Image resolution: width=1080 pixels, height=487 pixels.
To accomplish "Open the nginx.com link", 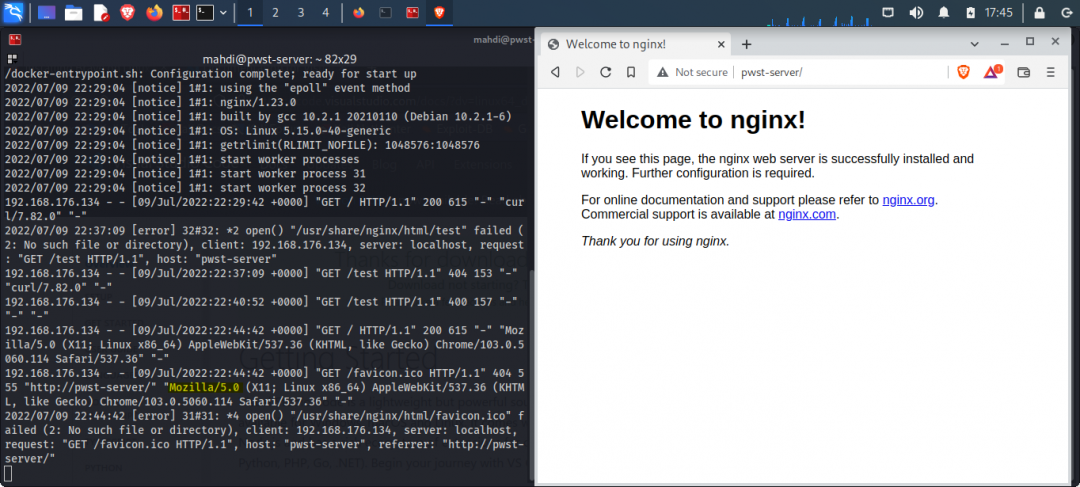I will click(807, 214).
